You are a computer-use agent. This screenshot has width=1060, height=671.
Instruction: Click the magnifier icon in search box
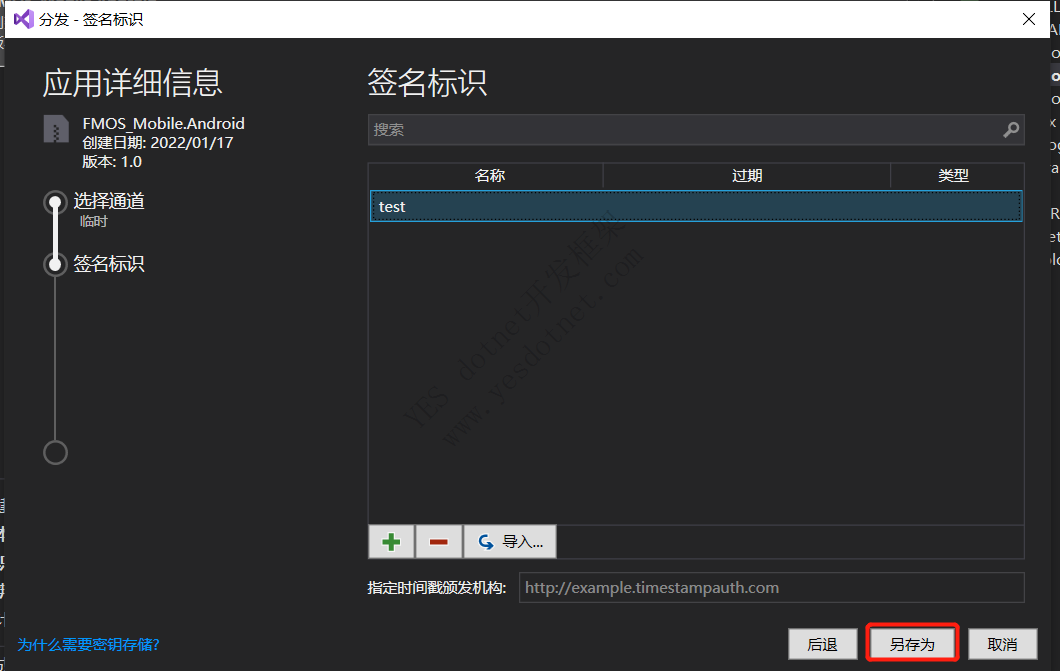coord(1011,130)
